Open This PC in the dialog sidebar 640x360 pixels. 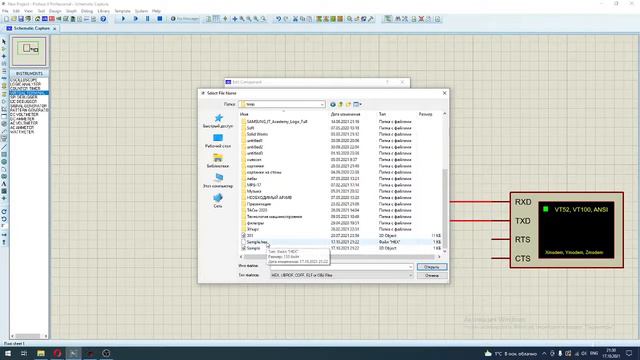coord(218,181)
